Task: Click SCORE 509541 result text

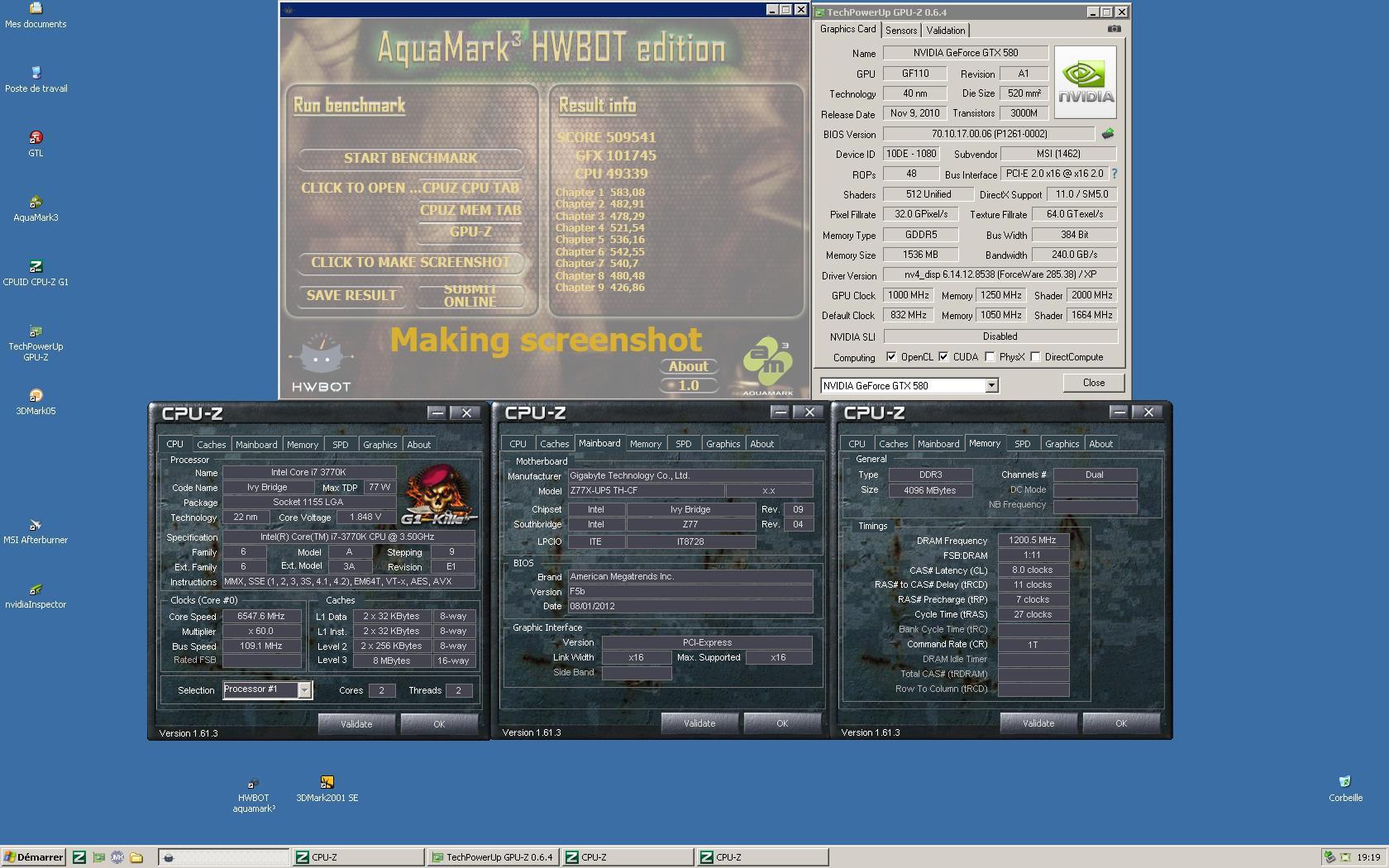Action: pyautogui.click(x=606, y=137)
